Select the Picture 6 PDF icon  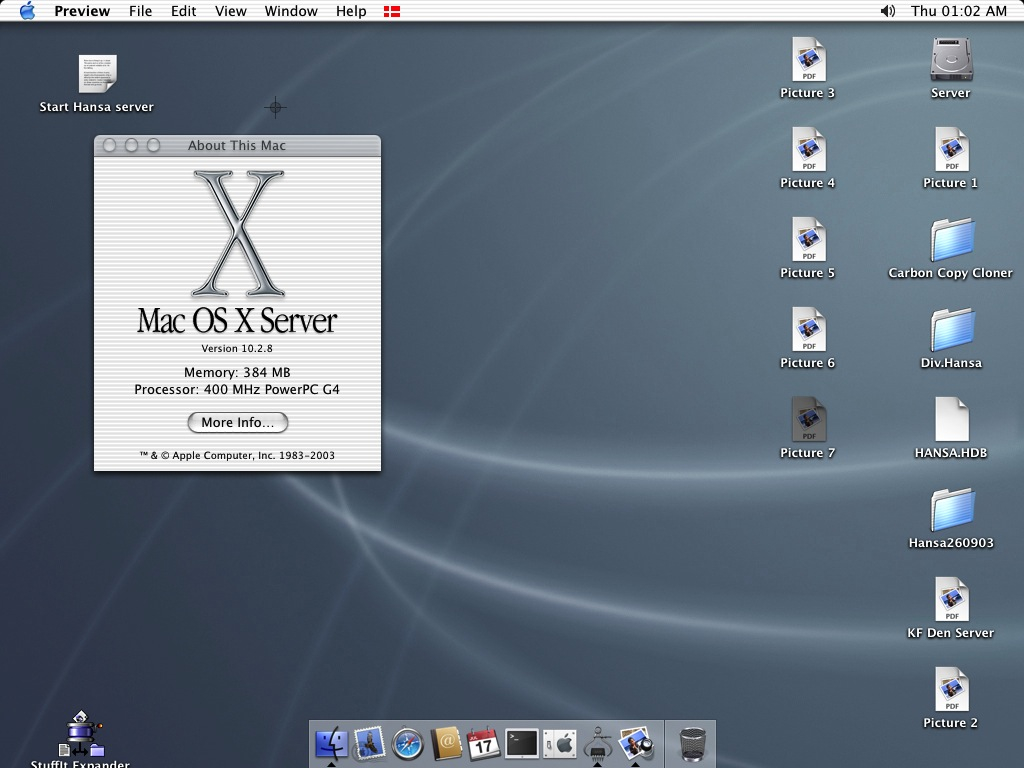(x=808, y=330)
